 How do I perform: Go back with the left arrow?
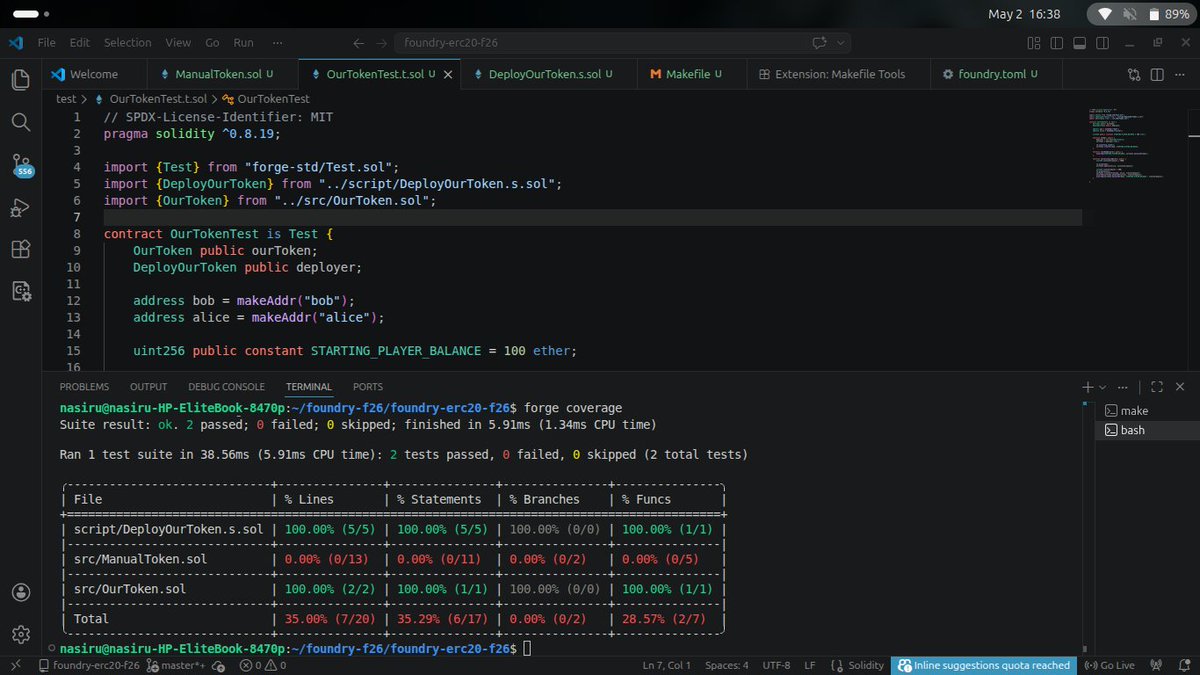(x=360, y=43)
